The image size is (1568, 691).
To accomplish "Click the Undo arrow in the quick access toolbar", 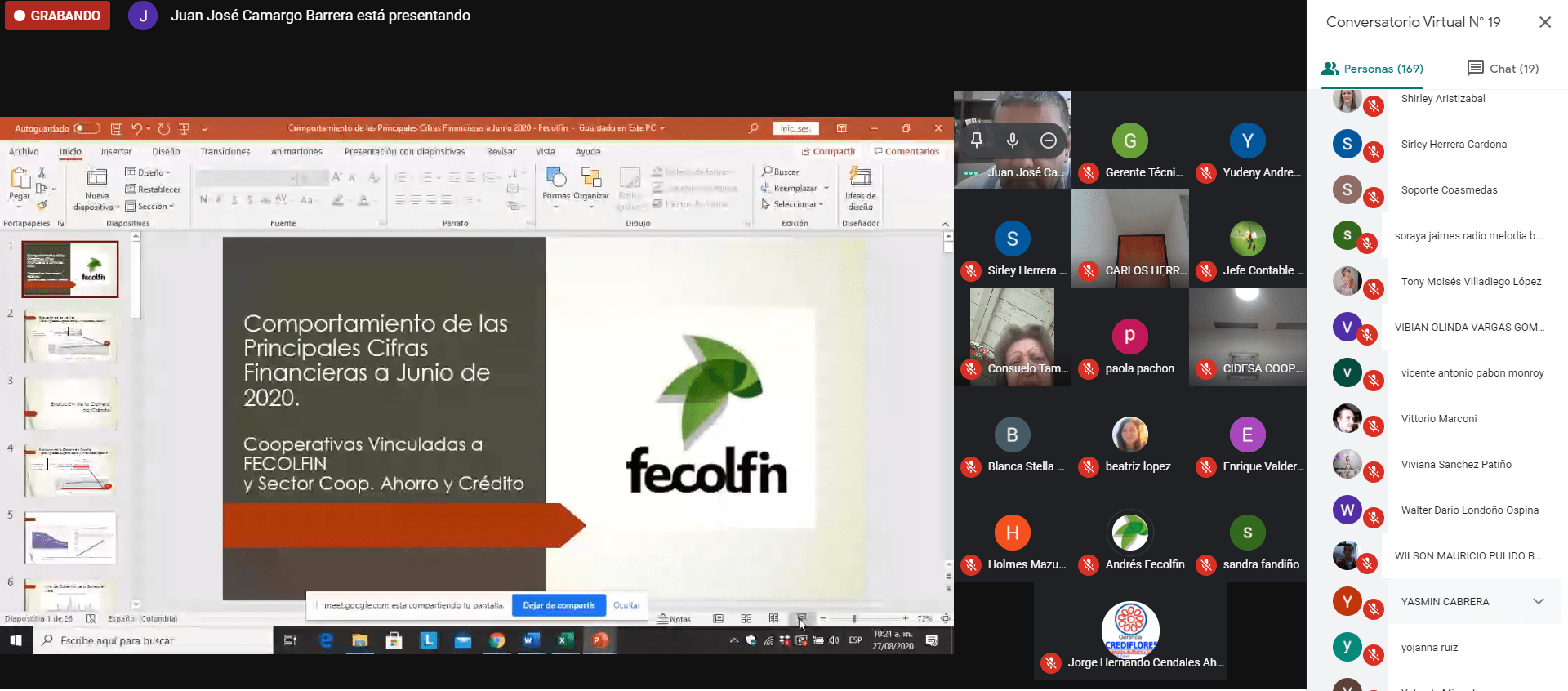I will pos(136,128).
